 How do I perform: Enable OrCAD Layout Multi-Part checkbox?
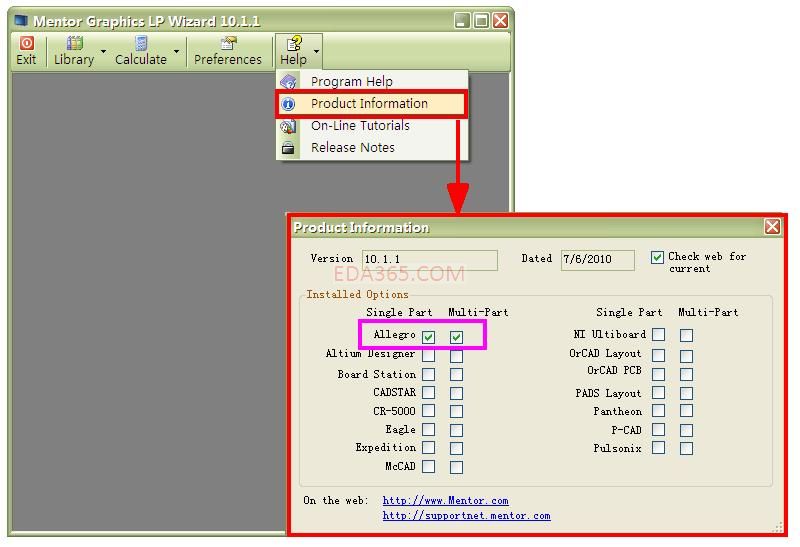pyautogui.click(x=686, y=355)
